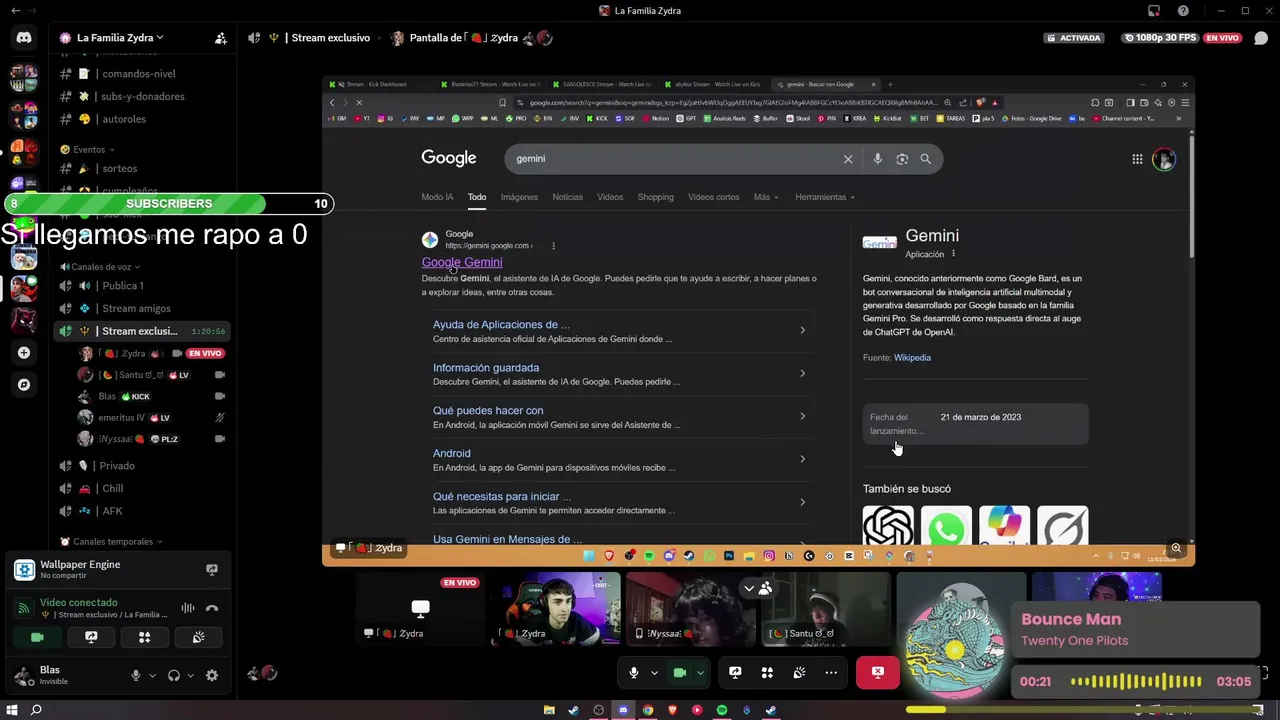Open headphones output options arrow in user panel
The width and height of the screenshot is (1280, 720).
tap(190, 676)
